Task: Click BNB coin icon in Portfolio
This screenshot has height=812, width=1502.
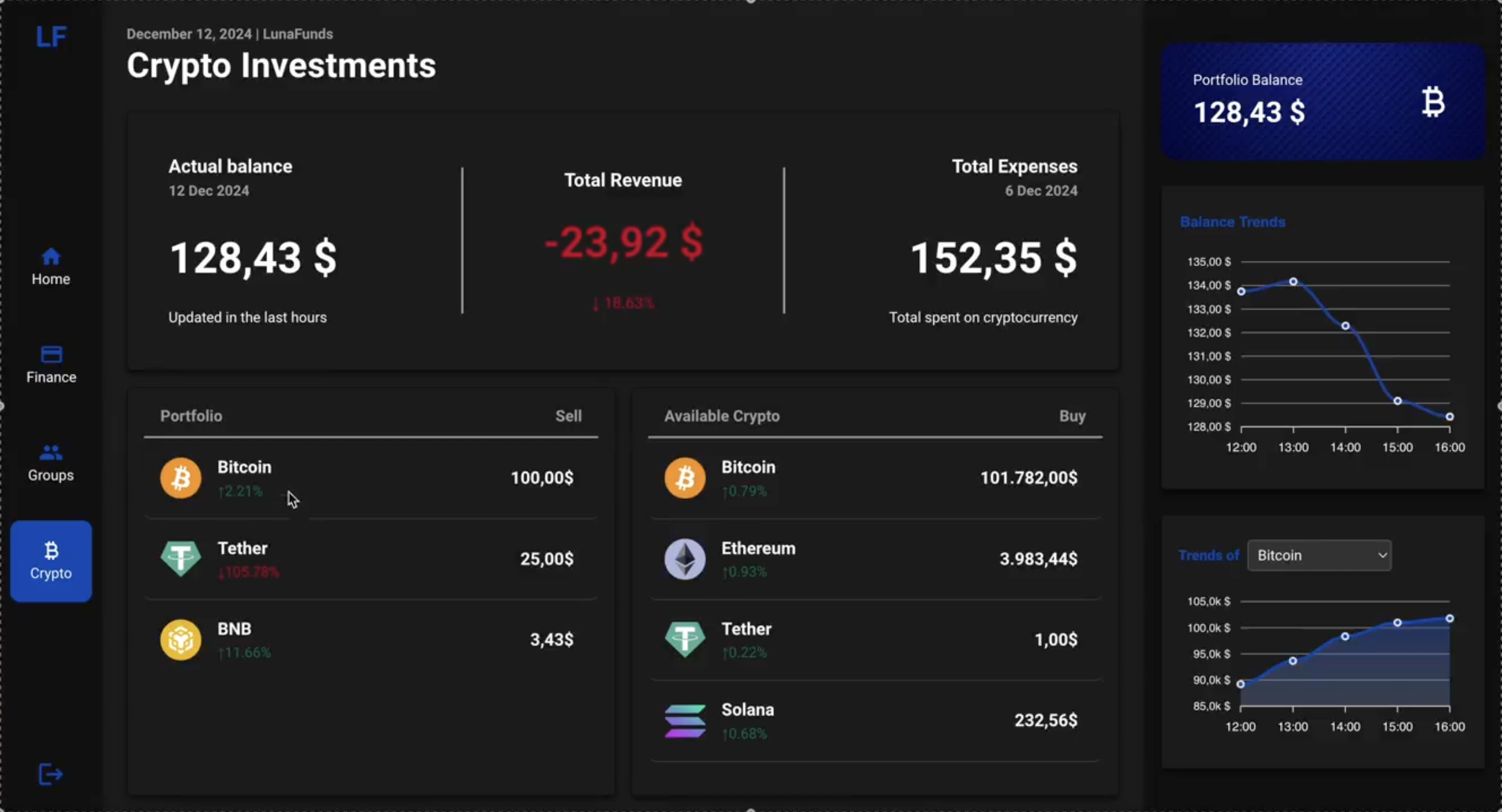Action: click(181, 639)
